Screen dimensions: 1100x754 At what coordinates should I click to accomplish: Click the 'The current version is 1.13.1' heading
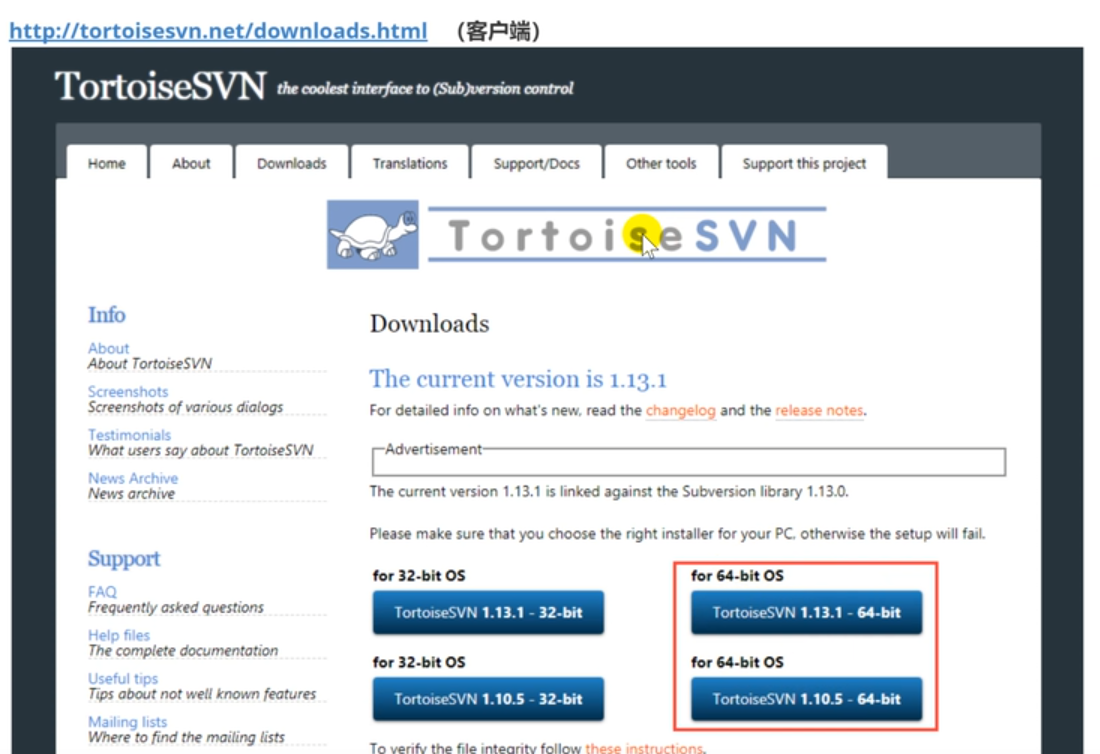click(x=518, y=379)
